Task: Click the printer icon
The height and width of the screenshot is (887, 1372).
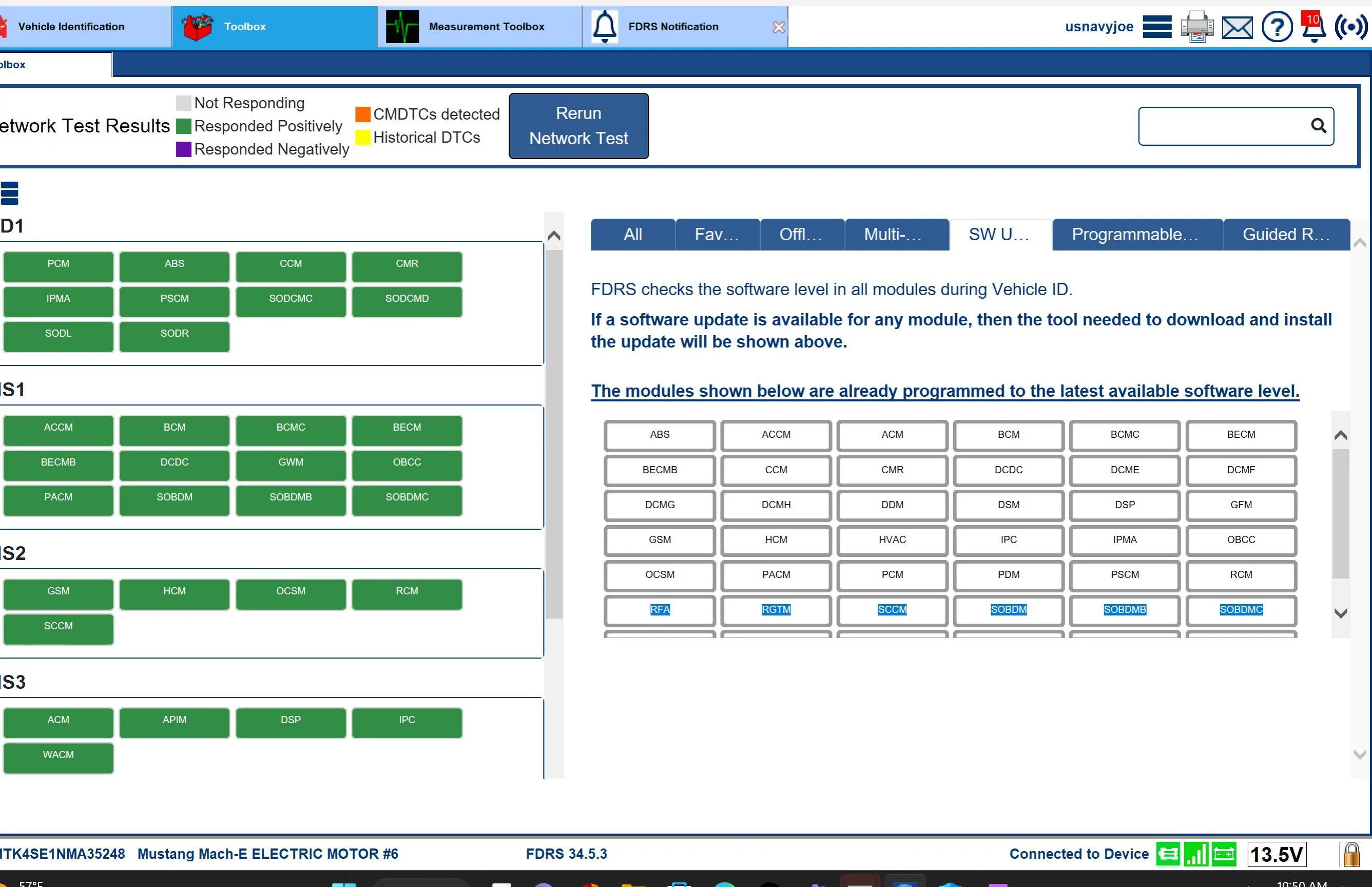Action: point(1197,27)
